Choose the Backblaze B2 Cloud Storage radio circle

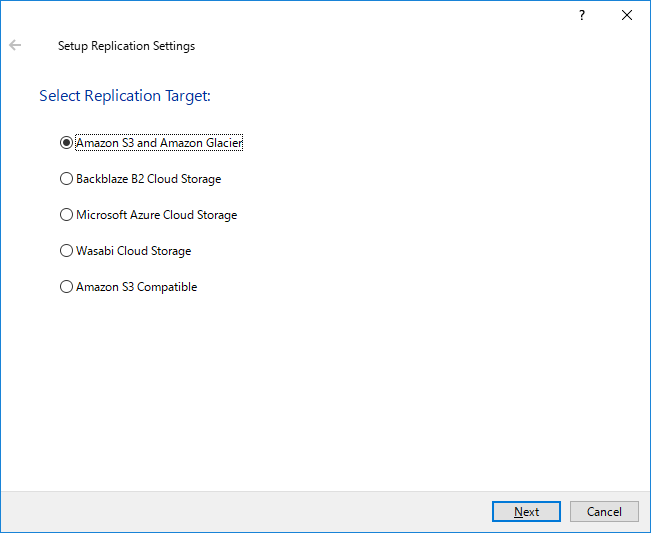(x=66, y=179)
